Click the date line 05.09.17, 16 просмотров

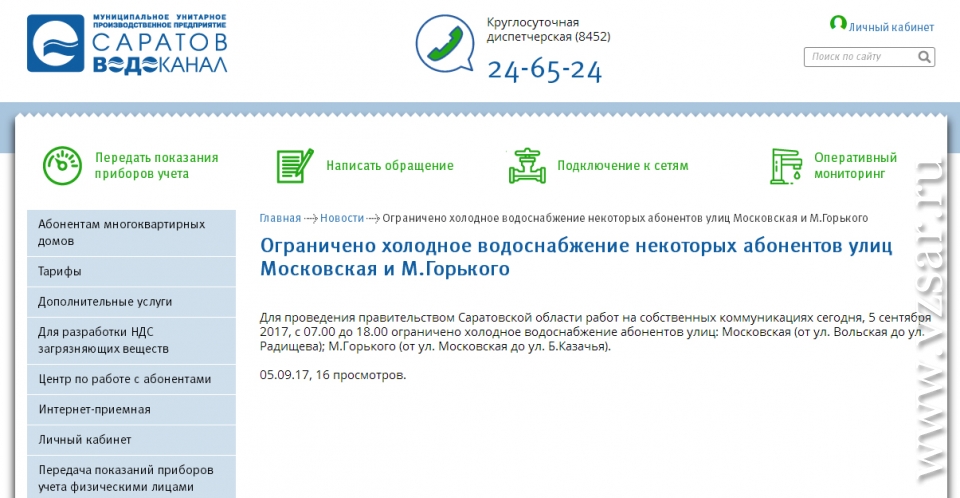point(332,375)
